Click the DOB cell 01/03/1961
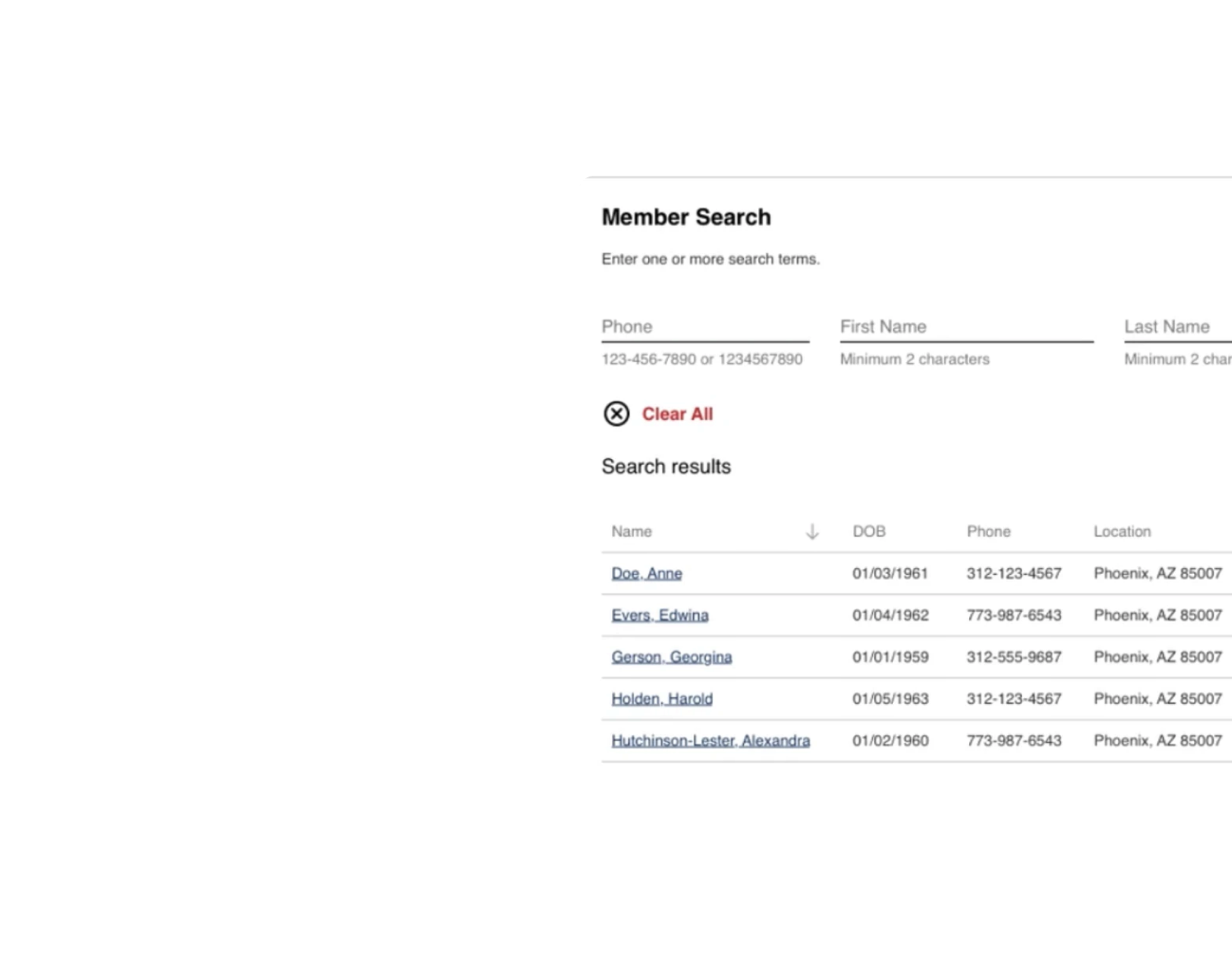The image size is (1232, 969). click(890, 574)
